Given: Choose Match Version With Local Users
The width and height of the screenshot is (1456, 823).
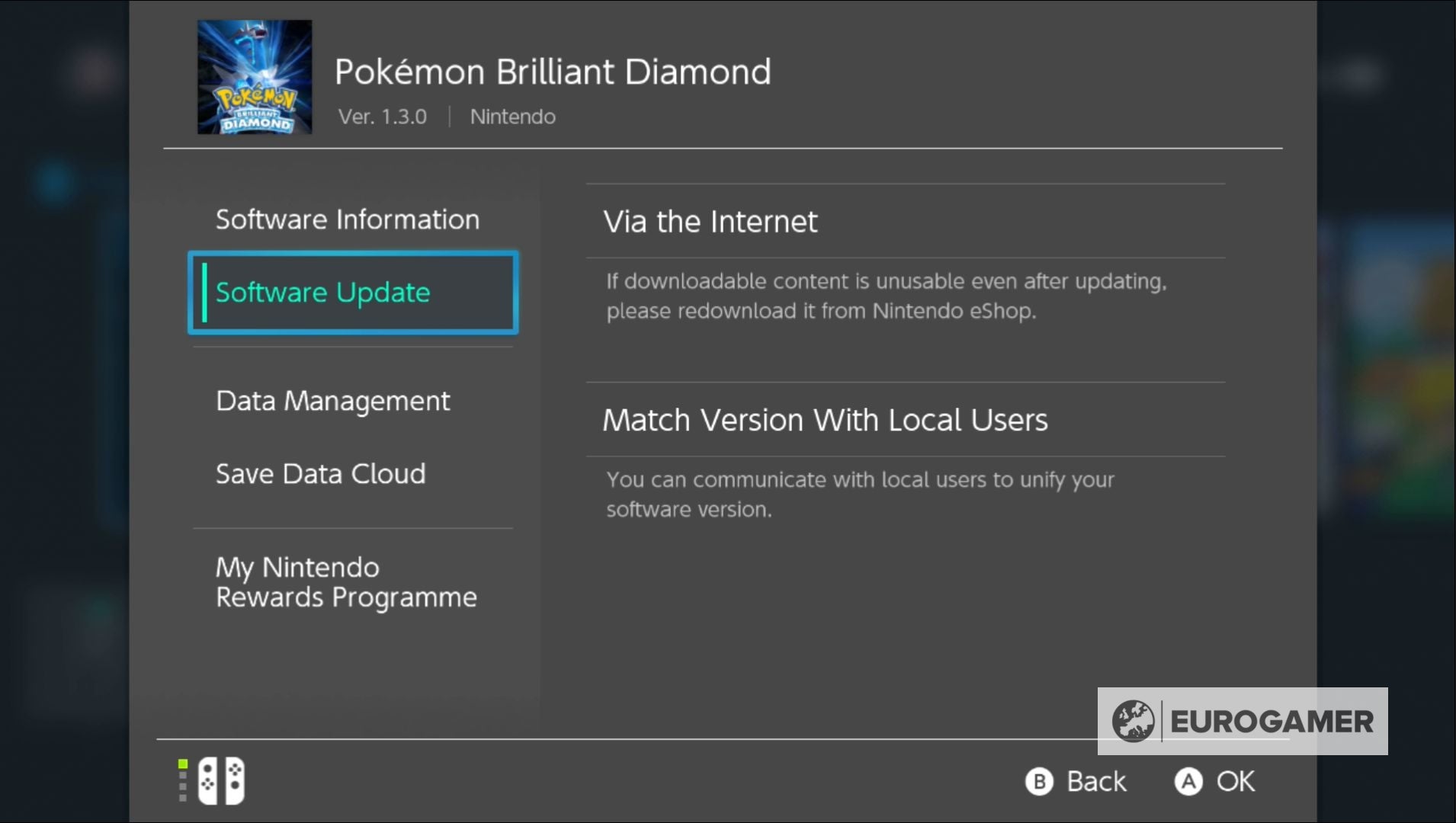Looking at the screenshot, I should pos(826,419).
